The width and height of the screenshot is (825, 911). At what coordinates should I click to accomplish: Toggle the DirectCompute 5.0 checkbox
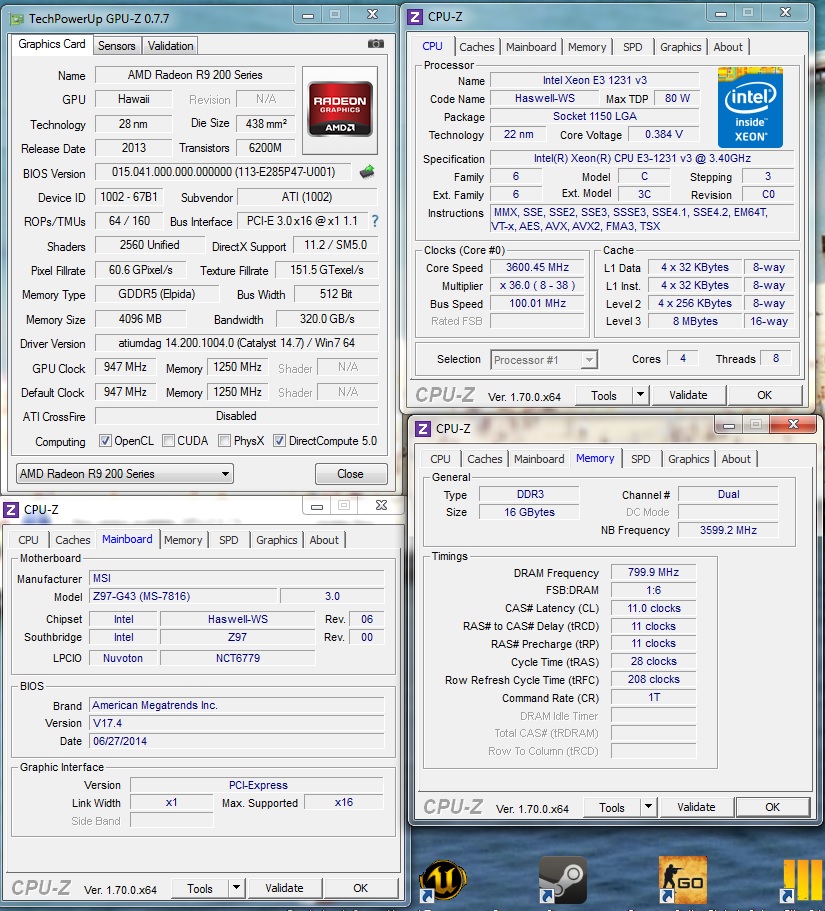[x=279, y=441]
